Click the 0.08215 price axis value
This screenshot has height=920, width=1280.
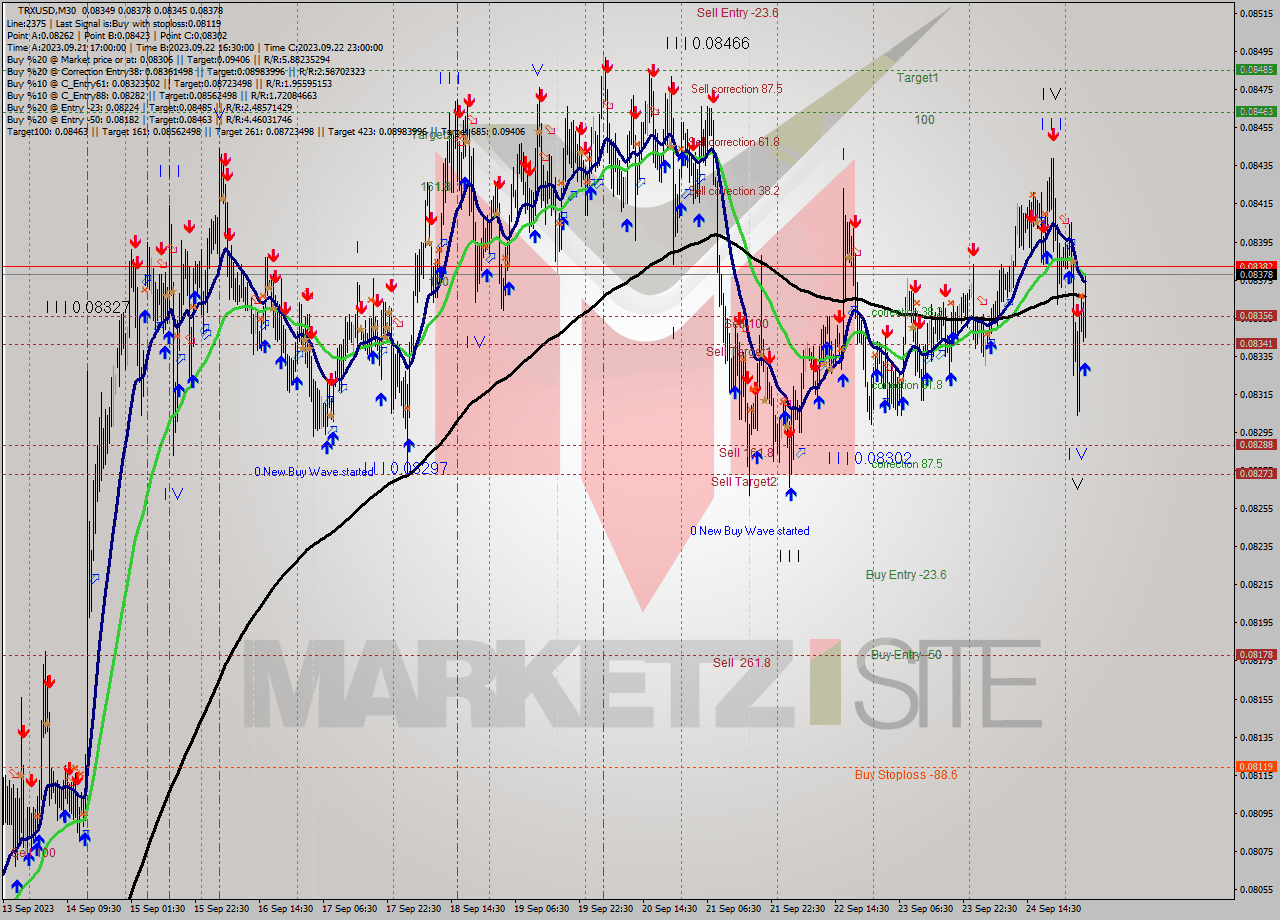pos(1255,584)
